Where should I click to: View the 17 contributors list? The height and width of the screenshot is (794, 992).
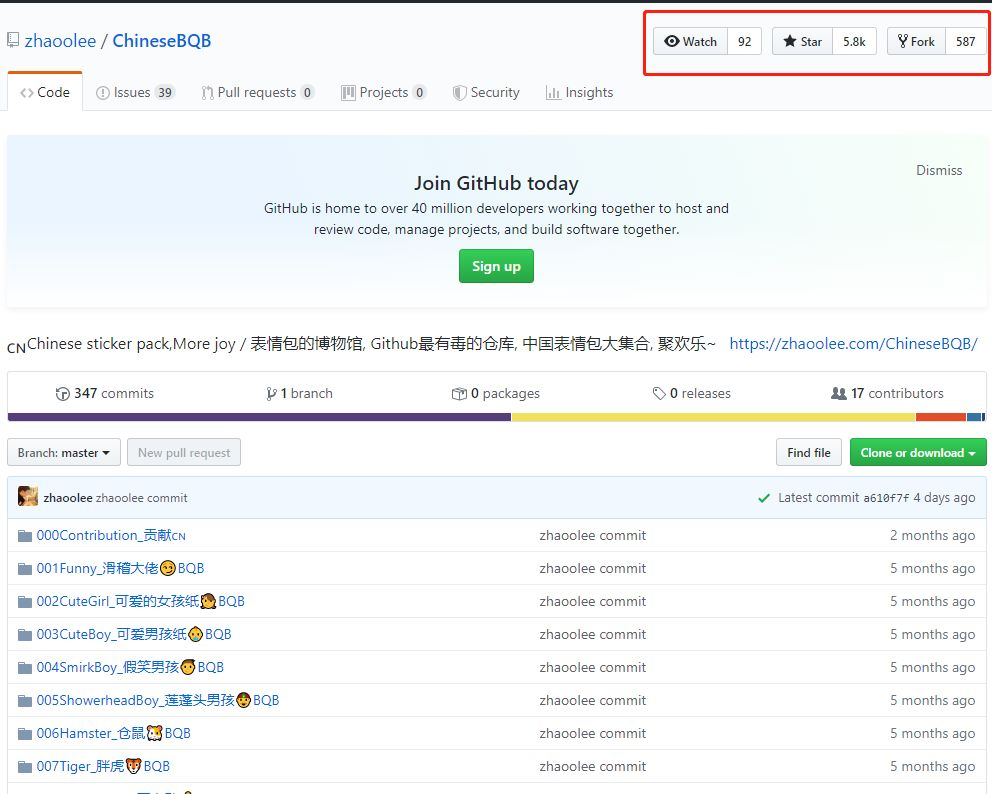887,394
